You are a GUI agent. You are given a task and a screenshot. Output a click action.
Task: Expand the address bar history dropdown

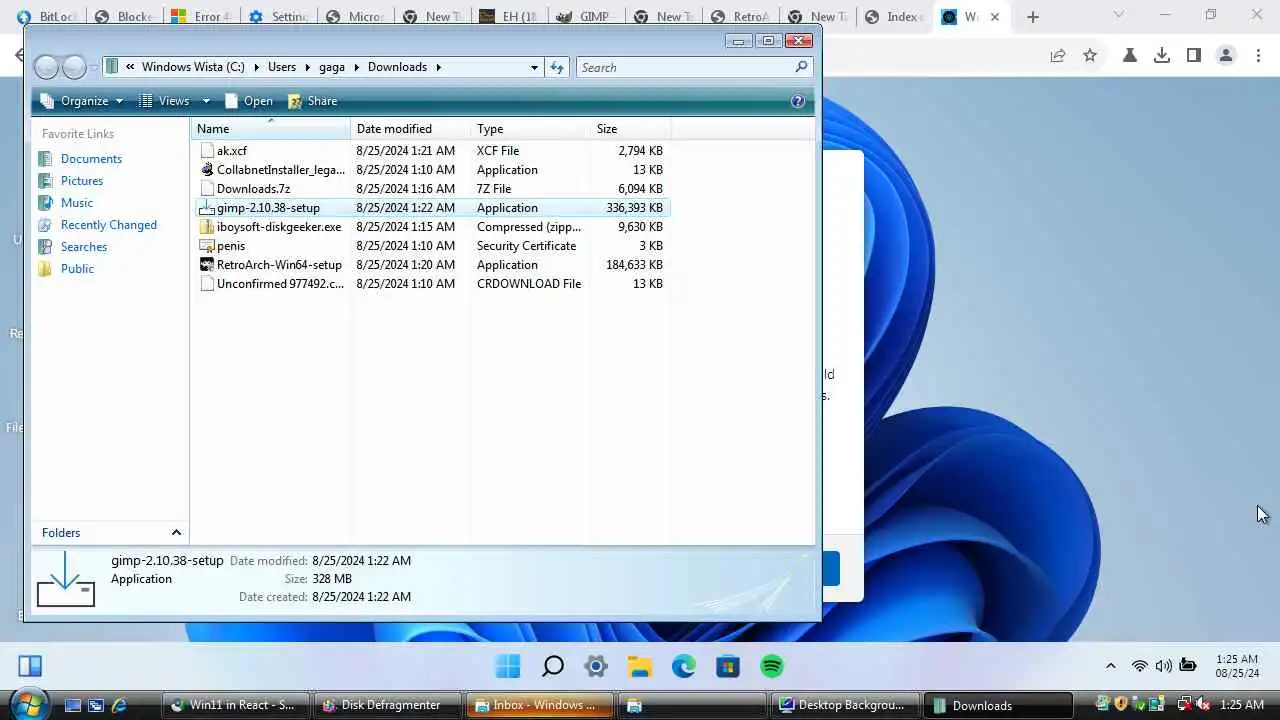pos(534,67)
